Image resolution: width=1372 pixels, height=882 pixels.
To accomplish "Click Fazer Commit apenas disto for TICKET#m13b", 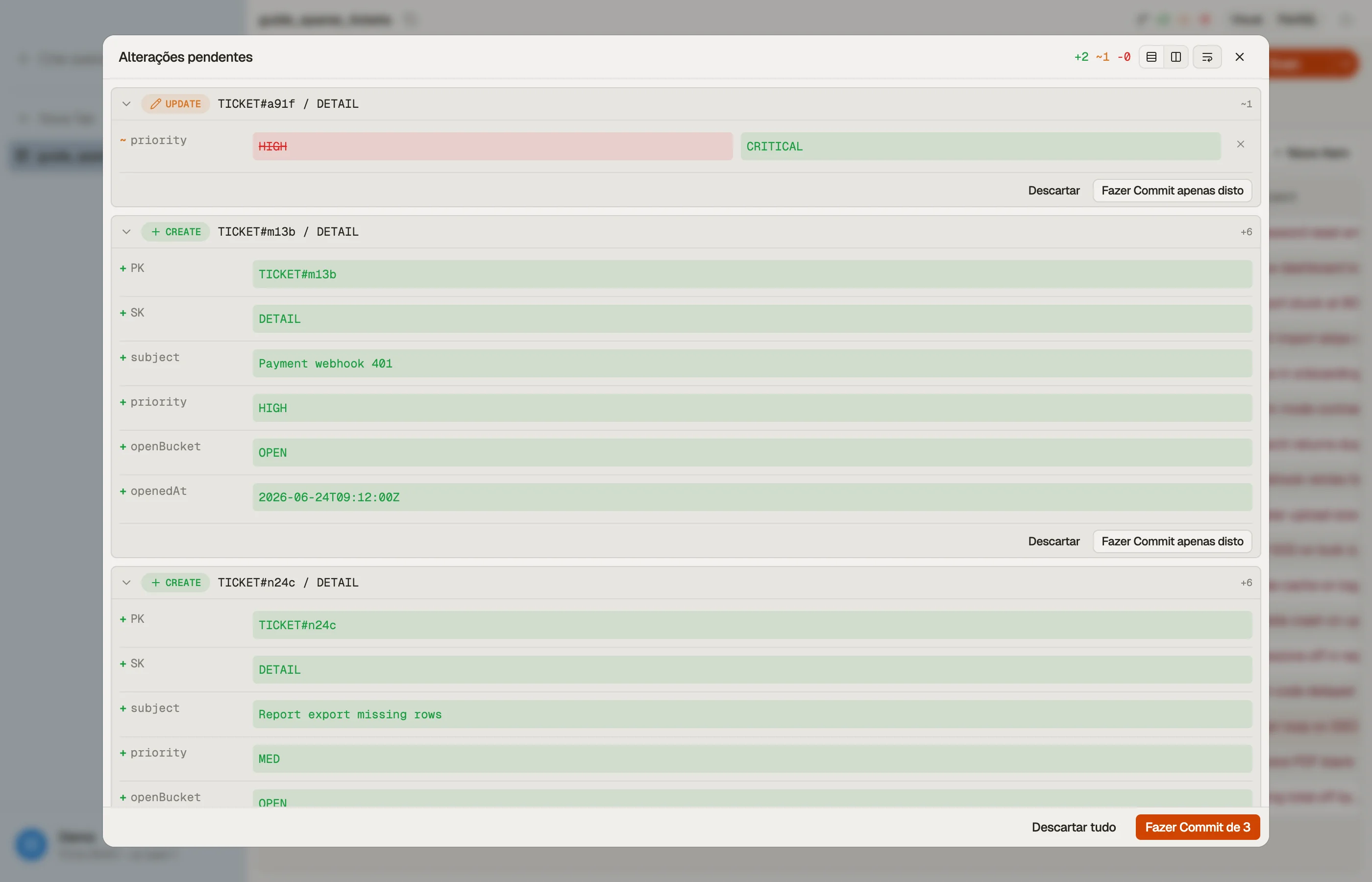I will [1172, 541].
